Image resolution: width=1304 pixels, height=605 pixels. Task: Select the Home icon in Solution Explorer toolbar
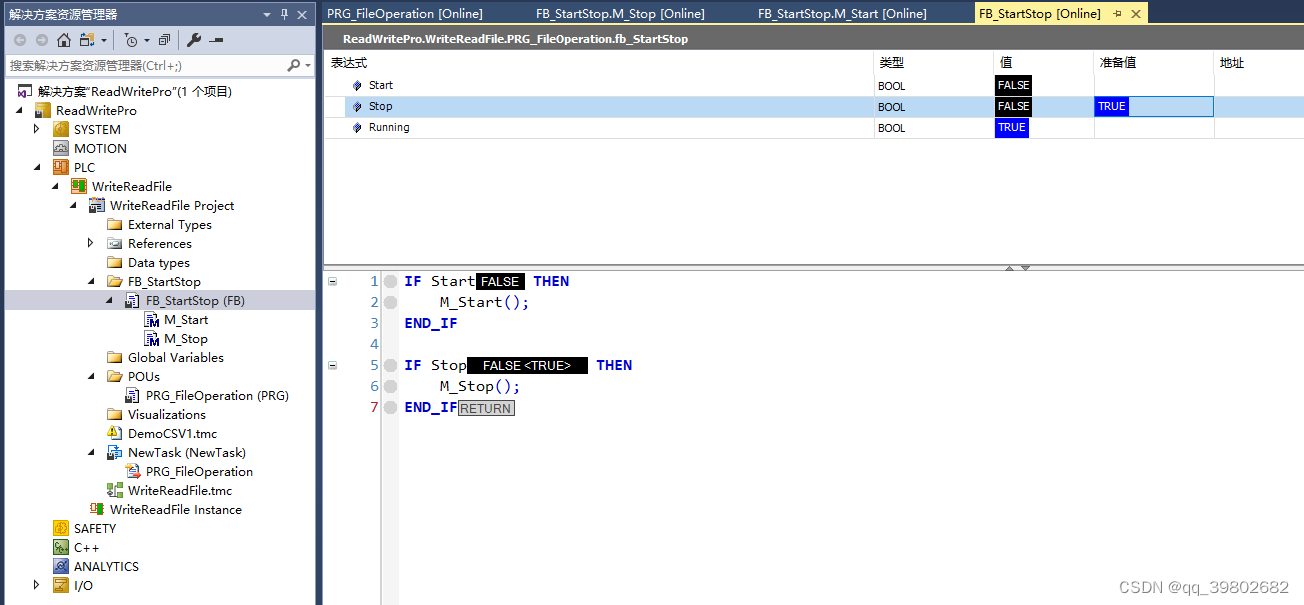tap(64, 40)
